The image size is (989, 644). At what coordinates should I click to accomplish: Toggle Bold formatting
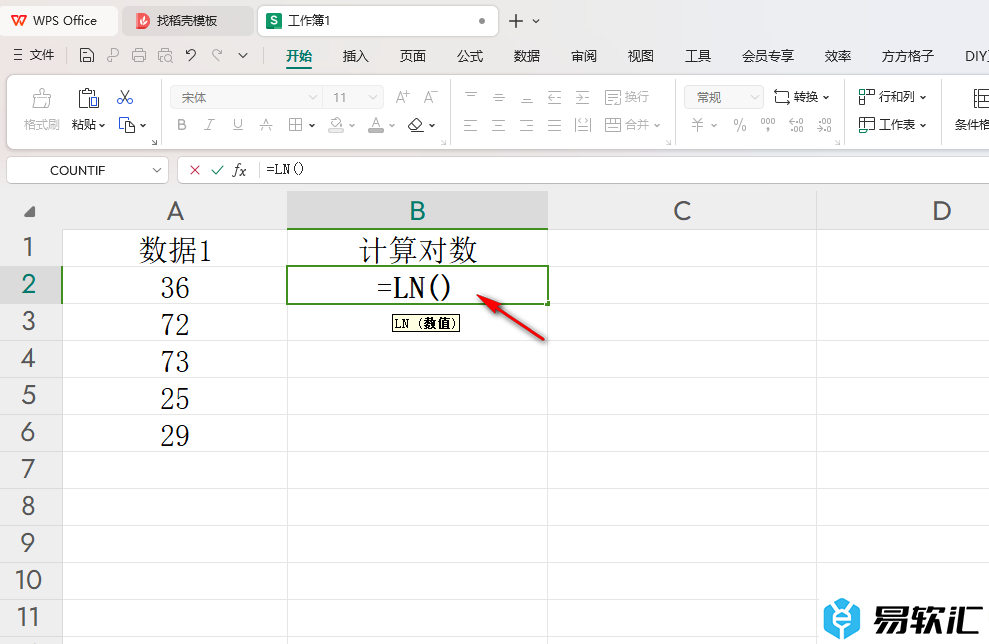pos(182,125)
